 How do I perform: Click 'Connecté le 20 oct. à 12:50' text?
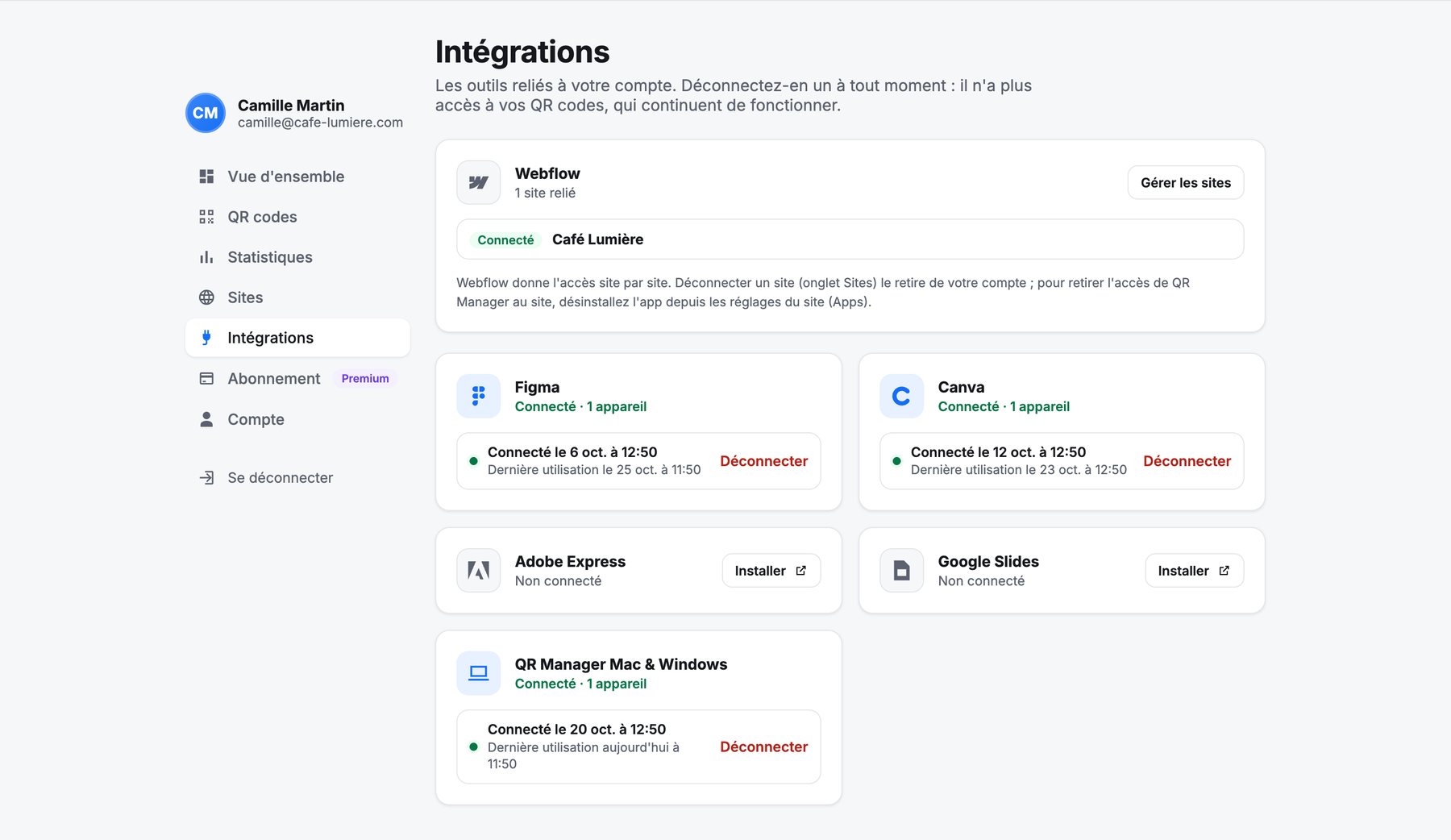[x=576, y=730]
